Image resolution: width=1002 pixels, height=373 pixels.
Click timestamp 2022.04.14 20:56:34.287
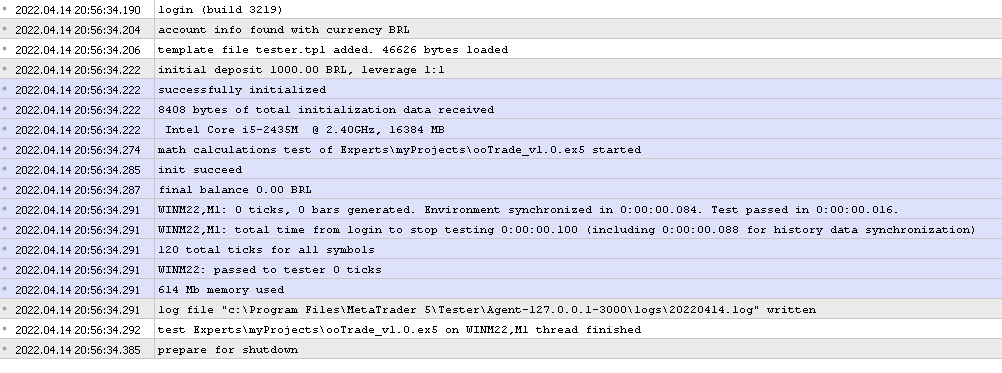click(78, 190)
